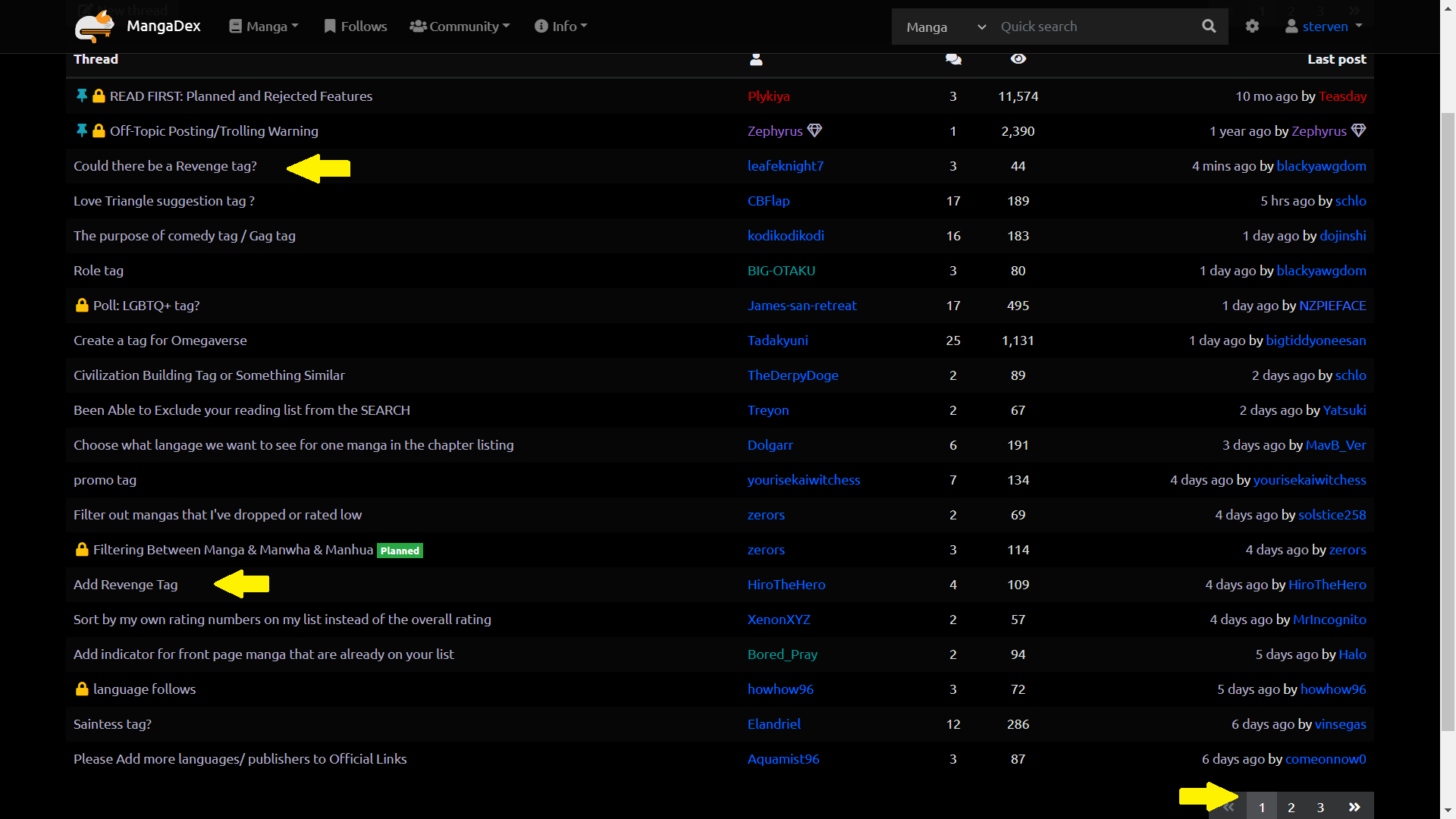Screen dimensions: 1456x819
Task: Click pin icon on READ FIRST thread
Action: [x=82, y=96]
